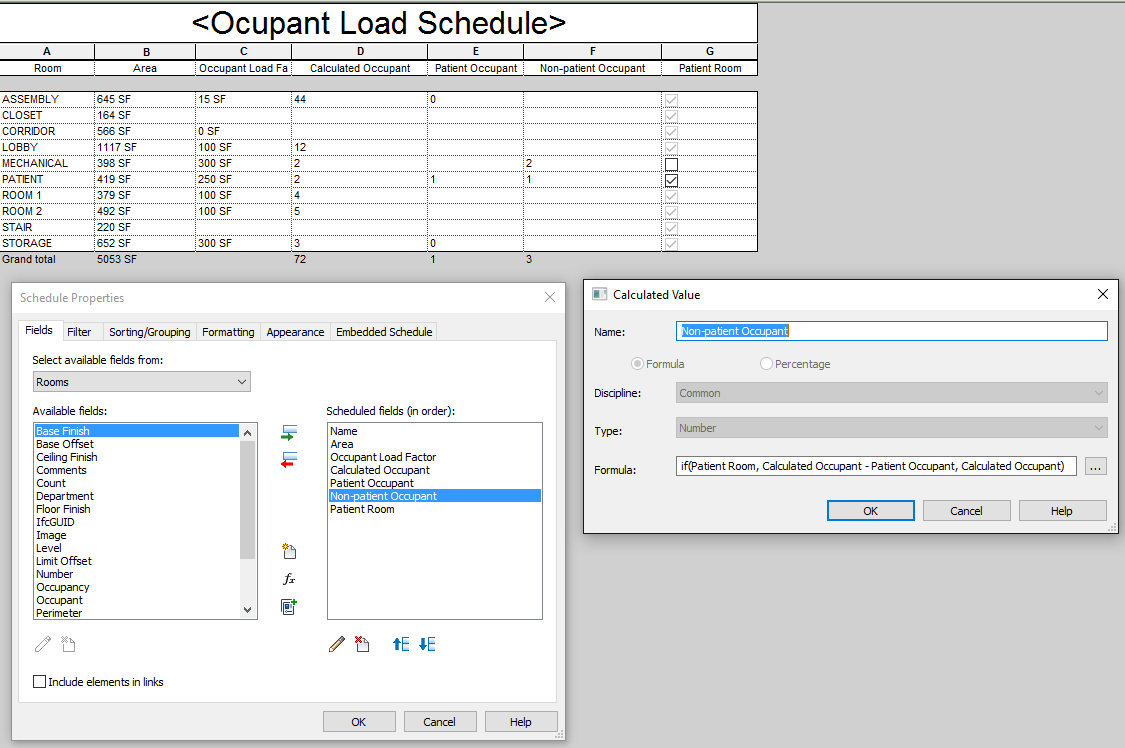
Task: Click the grayed delete icon under Available fields
Action: click(x=68, y=644)
